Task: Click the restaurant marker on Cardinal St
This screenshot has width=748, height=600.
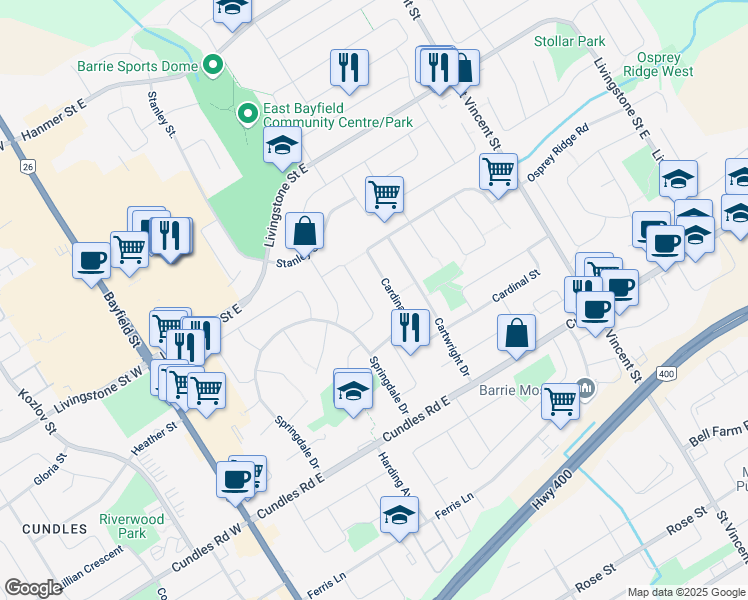Action: pos(410,331)
